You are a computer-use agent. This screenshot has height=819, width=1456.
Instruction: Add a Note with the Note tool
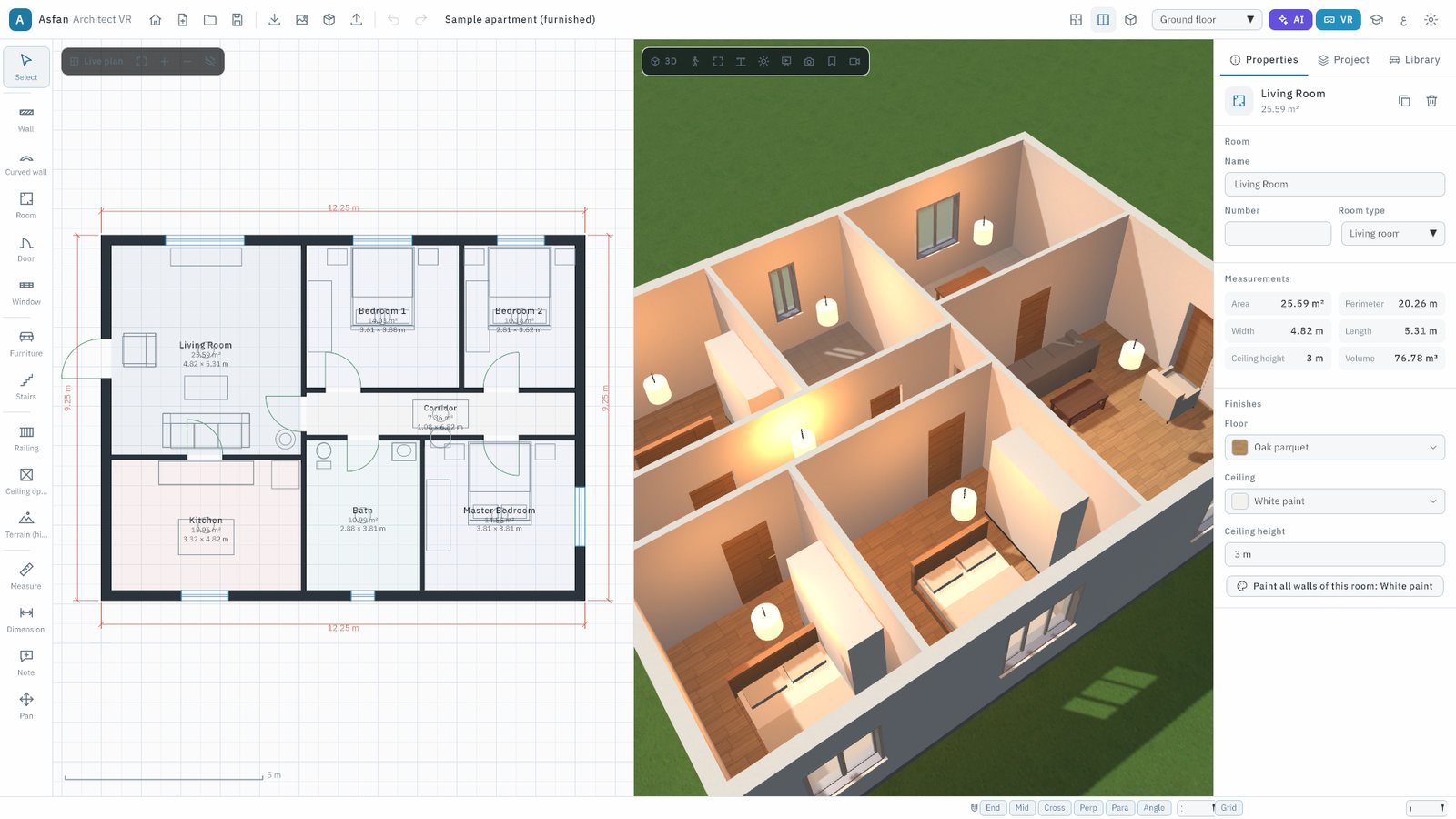coord(26,662)
